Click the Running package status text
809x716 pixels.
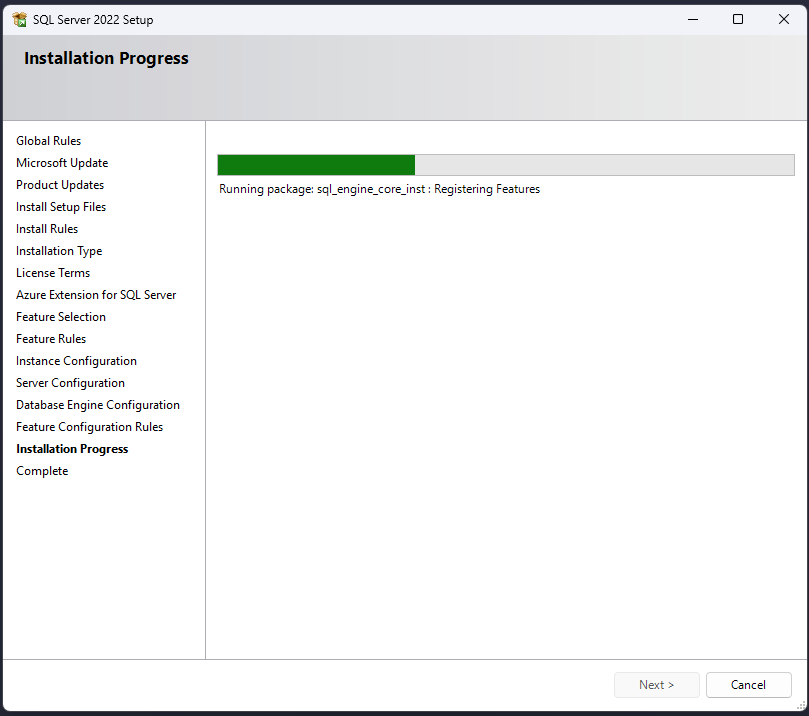pyautogui.click(x=379, y=189)
